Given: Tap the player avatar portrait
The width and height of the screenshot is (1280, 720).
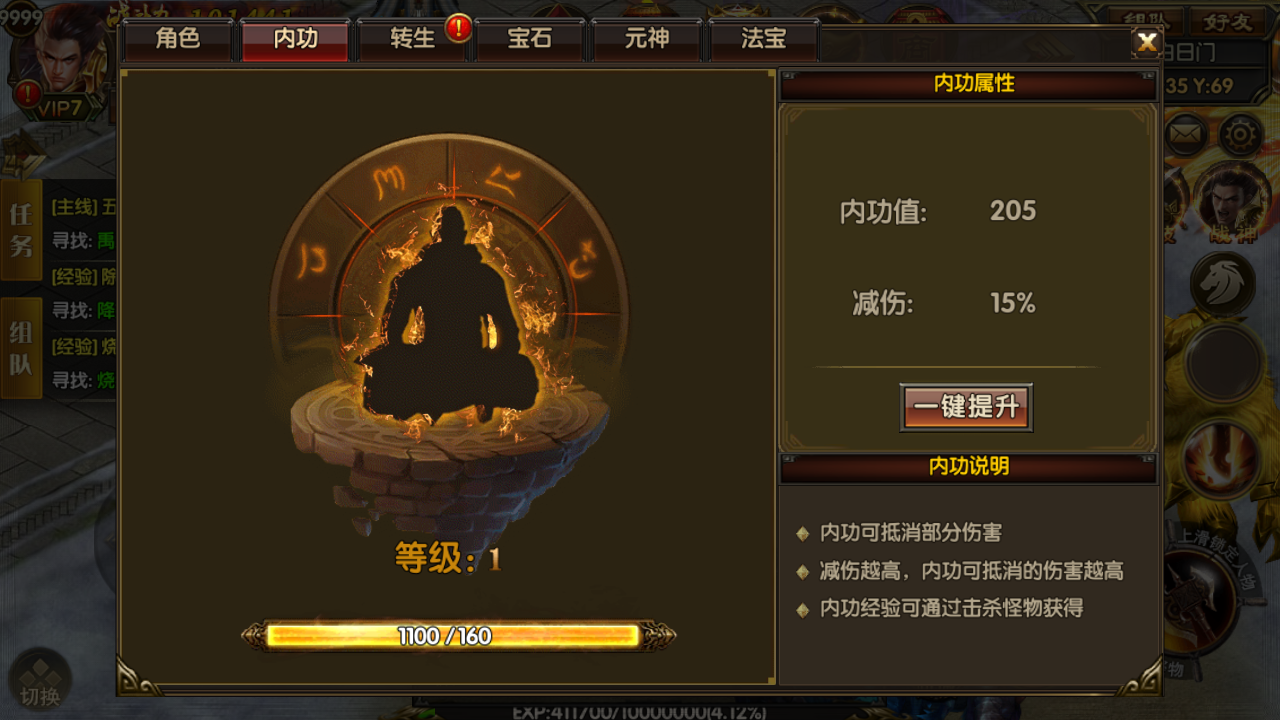Looking at the screenshot, I should click(x=62, y=50).
